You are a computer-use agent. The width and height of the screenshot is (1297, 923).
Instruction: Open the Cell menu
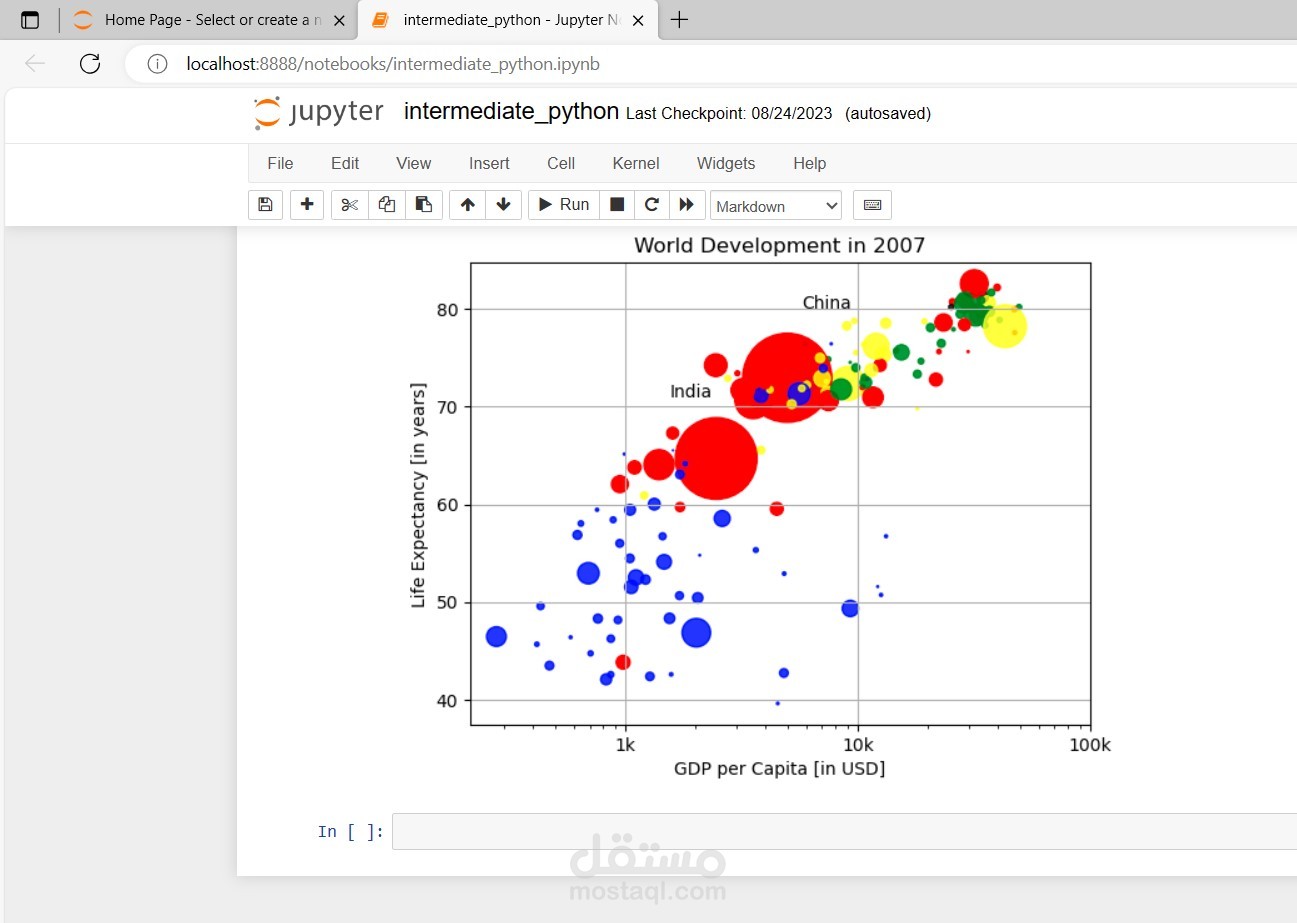pyautogui.click(x=561, y=163)
